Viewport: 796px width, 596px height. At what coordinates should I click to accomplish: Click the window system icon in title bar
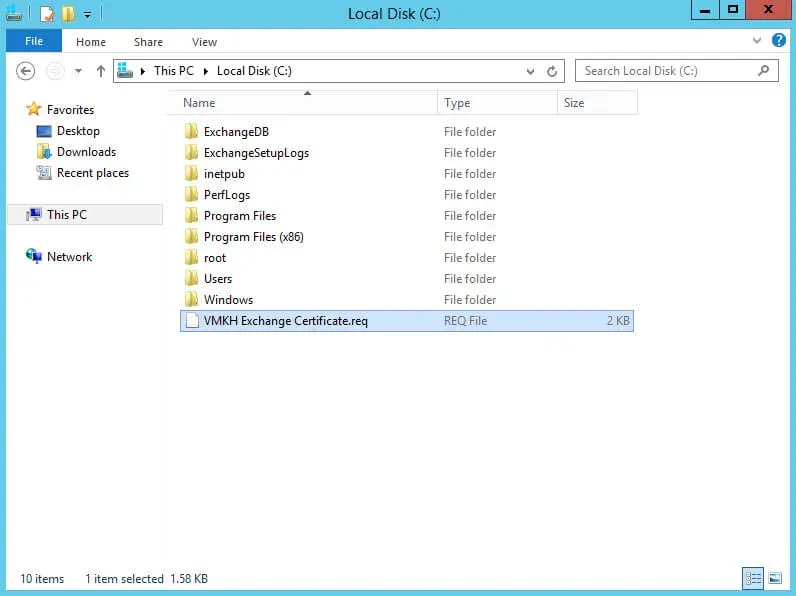click(x=14, y=14)
